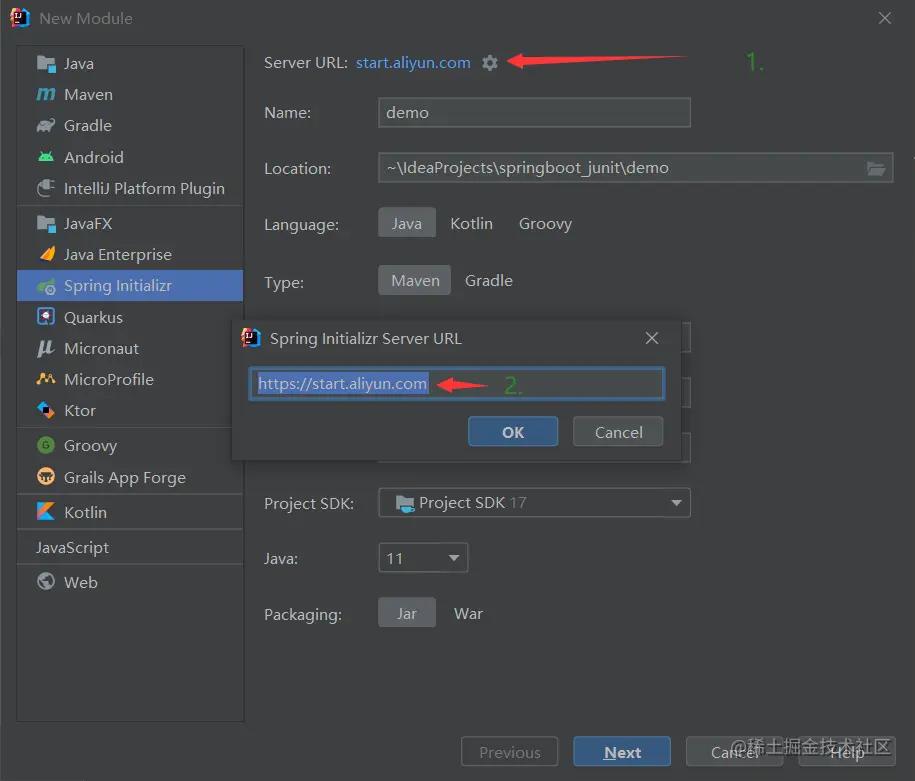
Task: Select Groovy as the language
Action: click(x=546, y=224)
